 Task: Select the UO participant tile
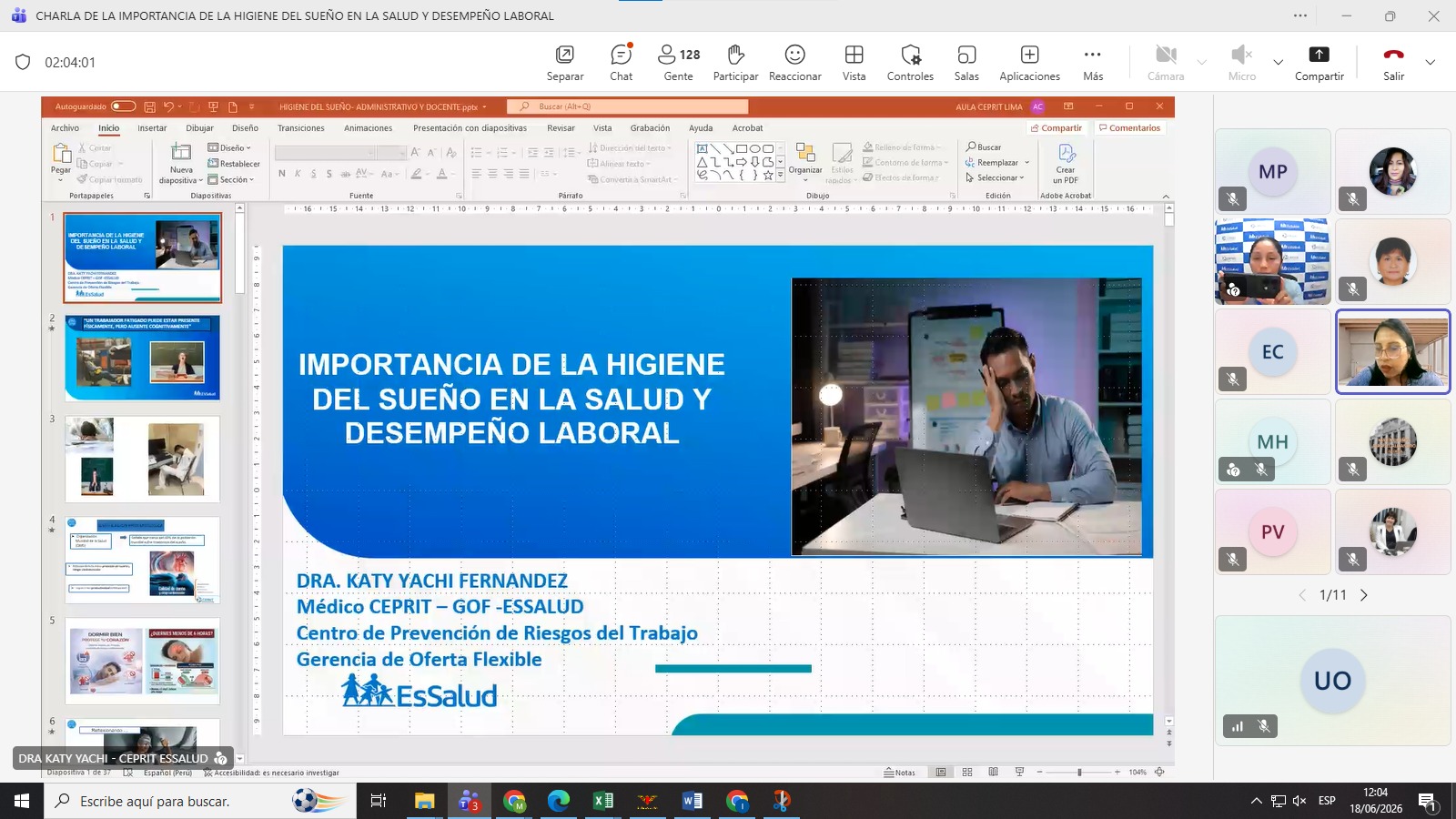1332,681
